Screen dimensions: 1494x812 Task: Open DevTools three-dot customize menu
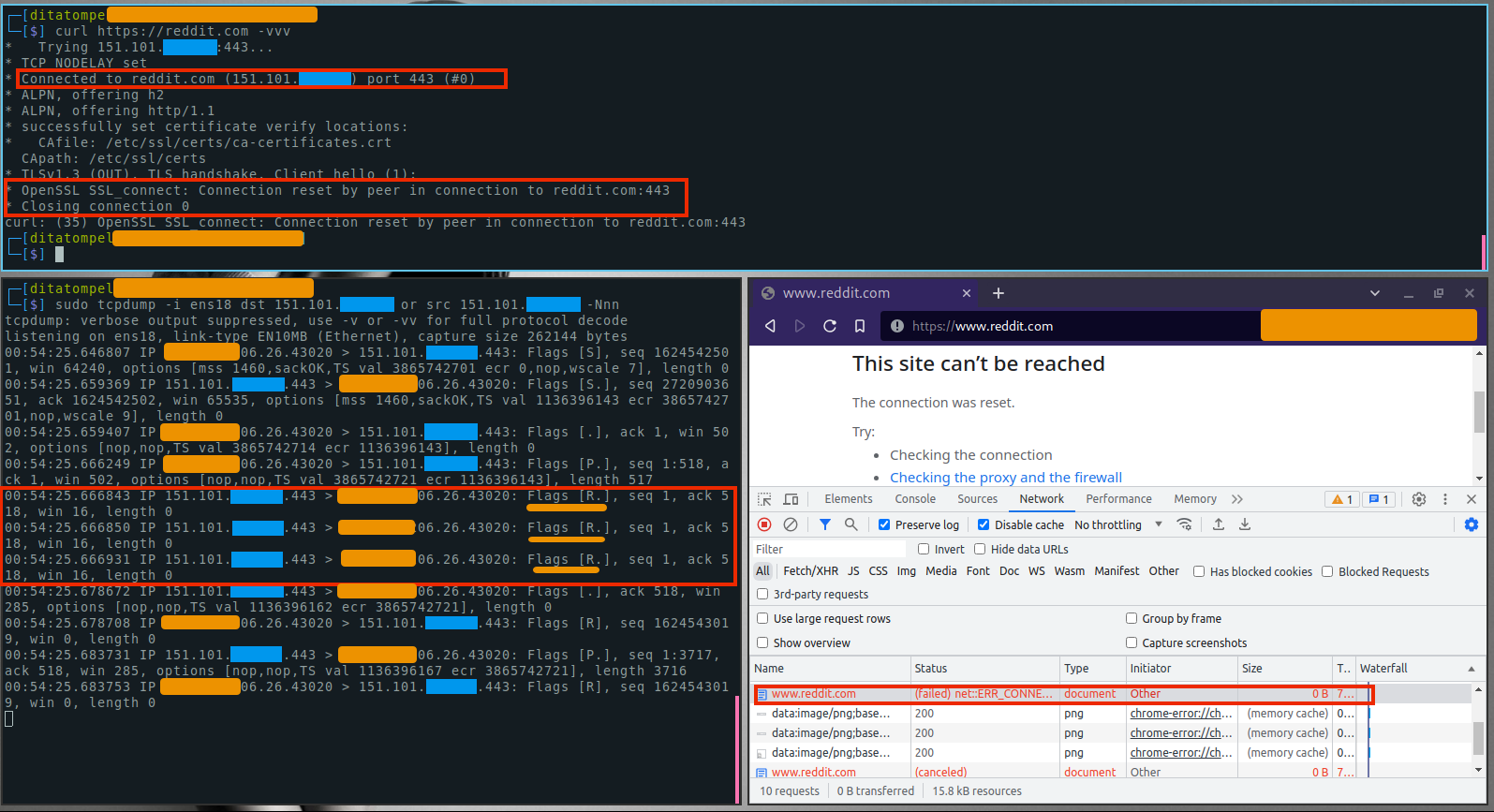click(x=1445, y=499)
